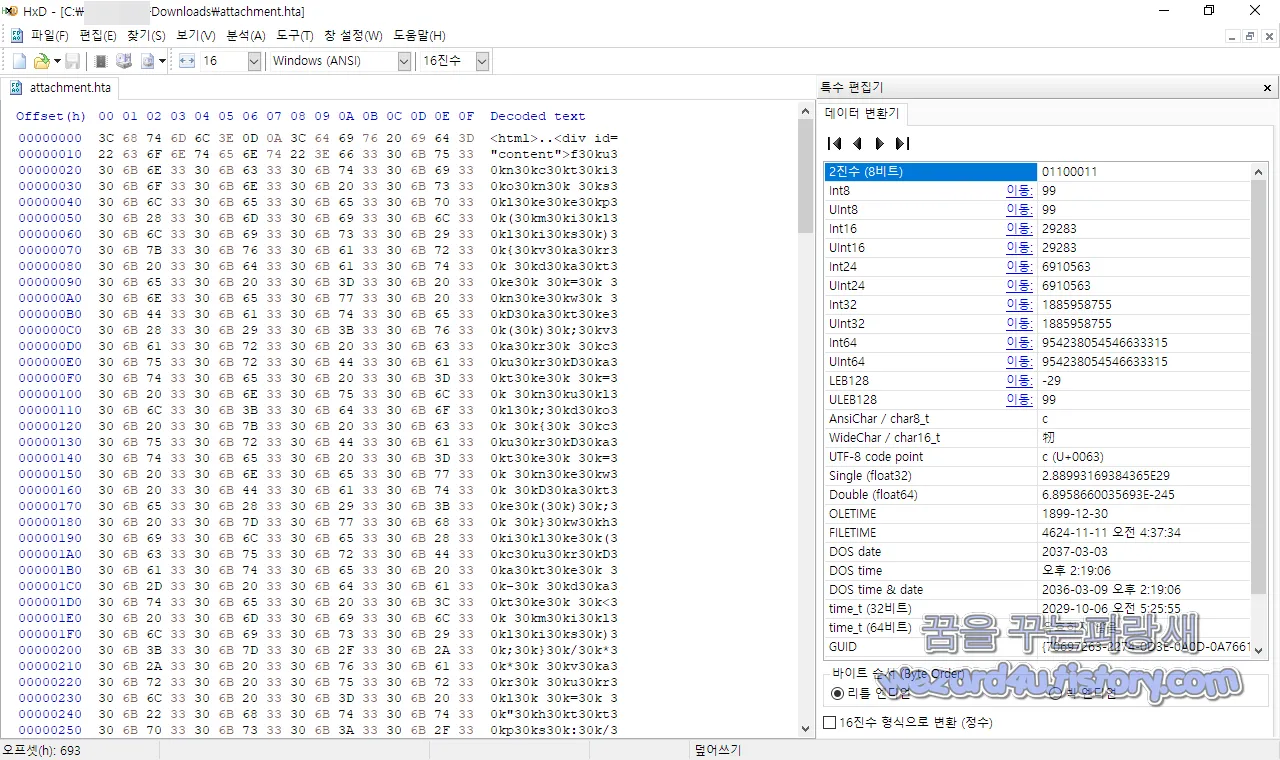Click 이동 link in the ULEB128 row
Viewport: 1280px width, 760px height.
[1019, 400]
